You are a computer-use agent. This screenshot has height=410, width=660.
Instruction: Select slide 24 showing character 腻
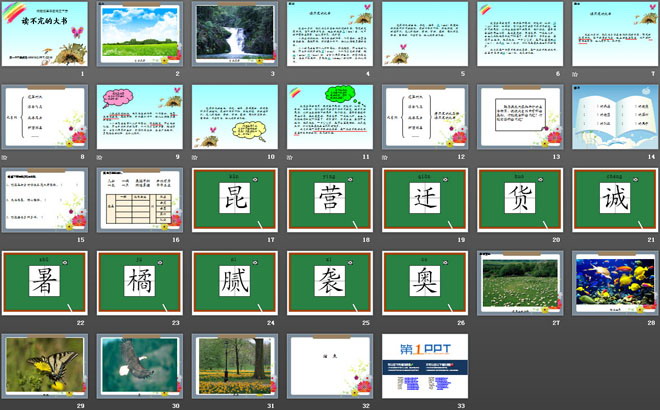click(235, 283)
